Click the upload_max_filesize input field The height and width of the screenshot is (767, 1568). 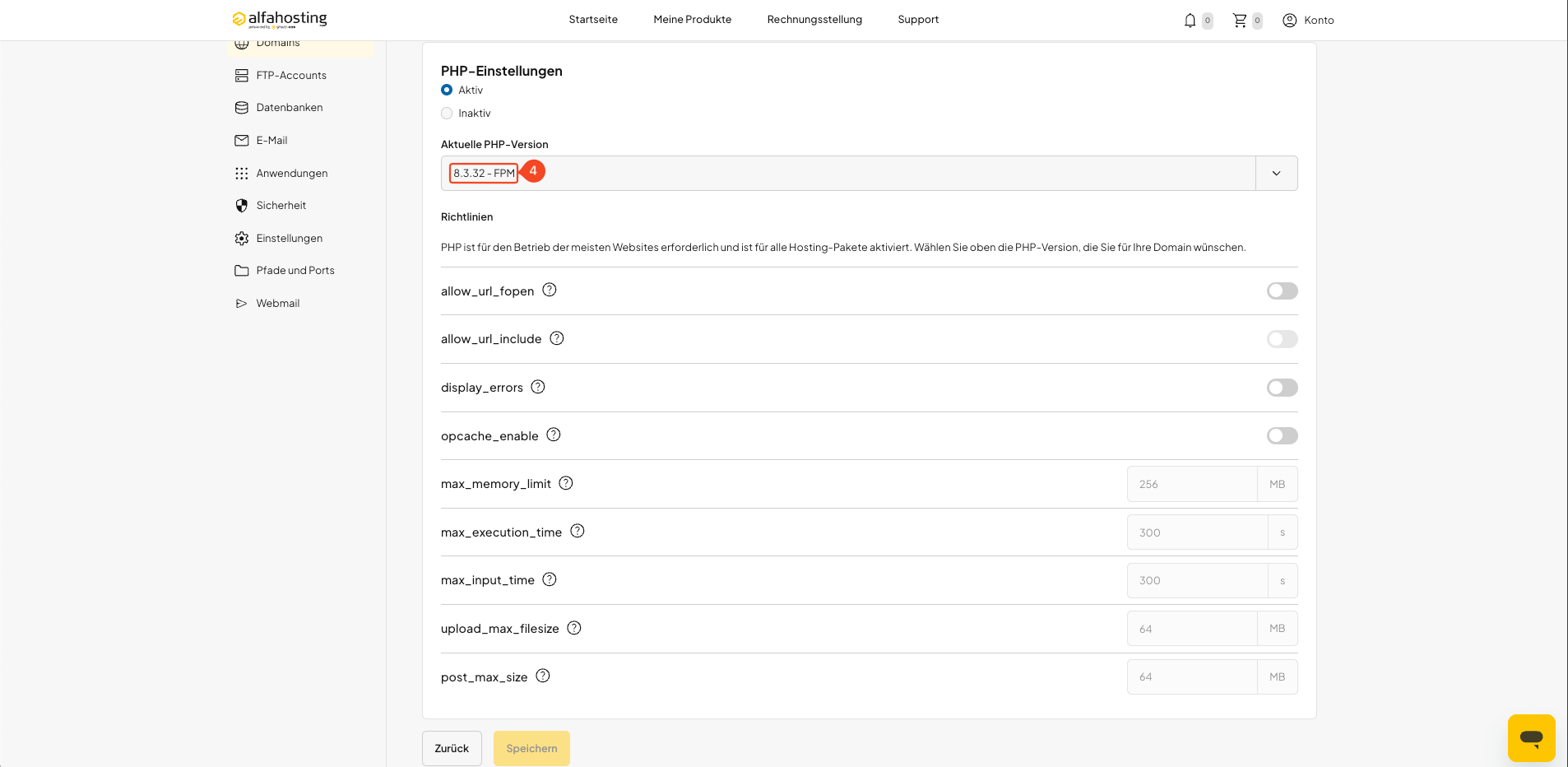(1192, 629)
